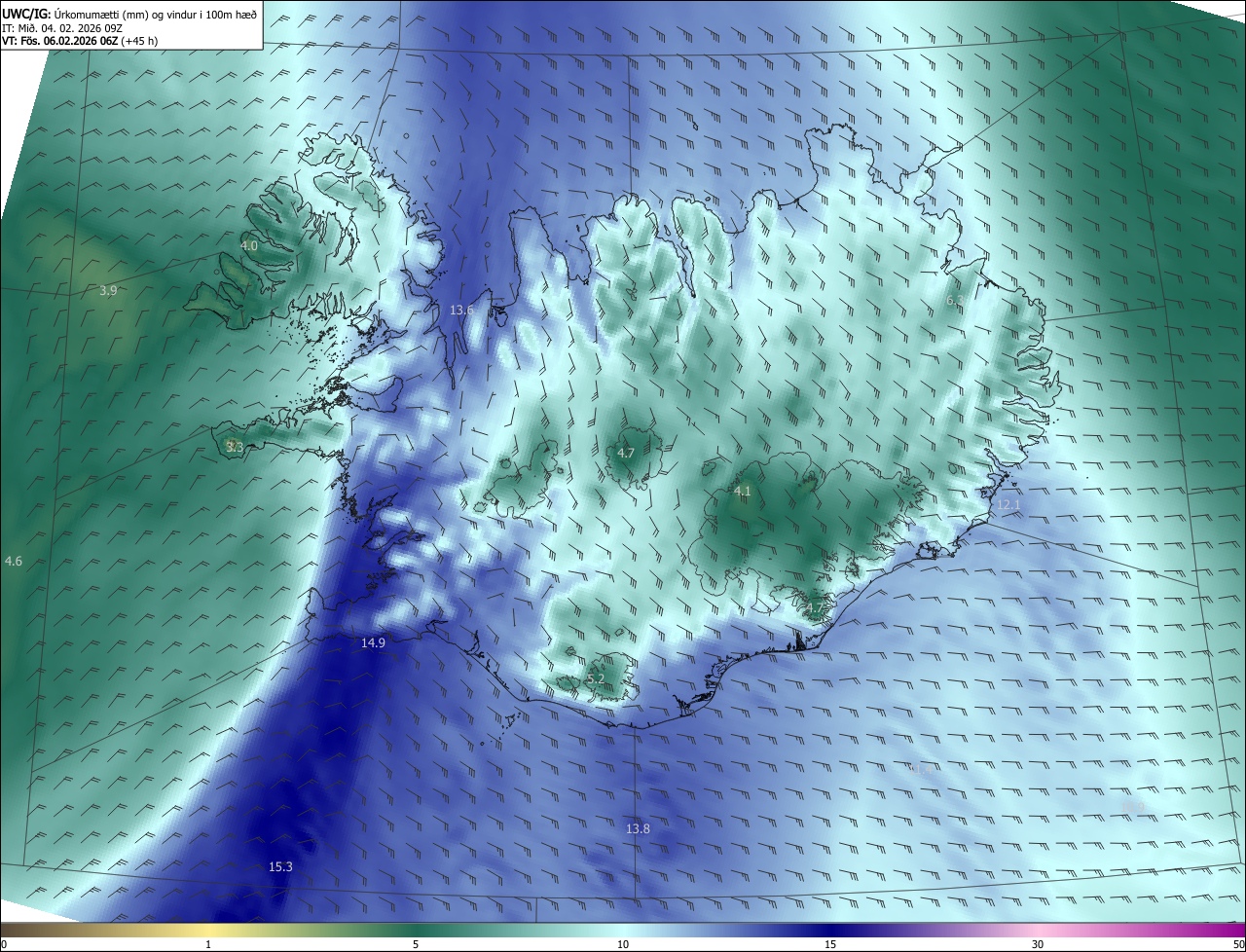
Task: Click the 13.8 value south of Iceland
Action: coord(638,828)
